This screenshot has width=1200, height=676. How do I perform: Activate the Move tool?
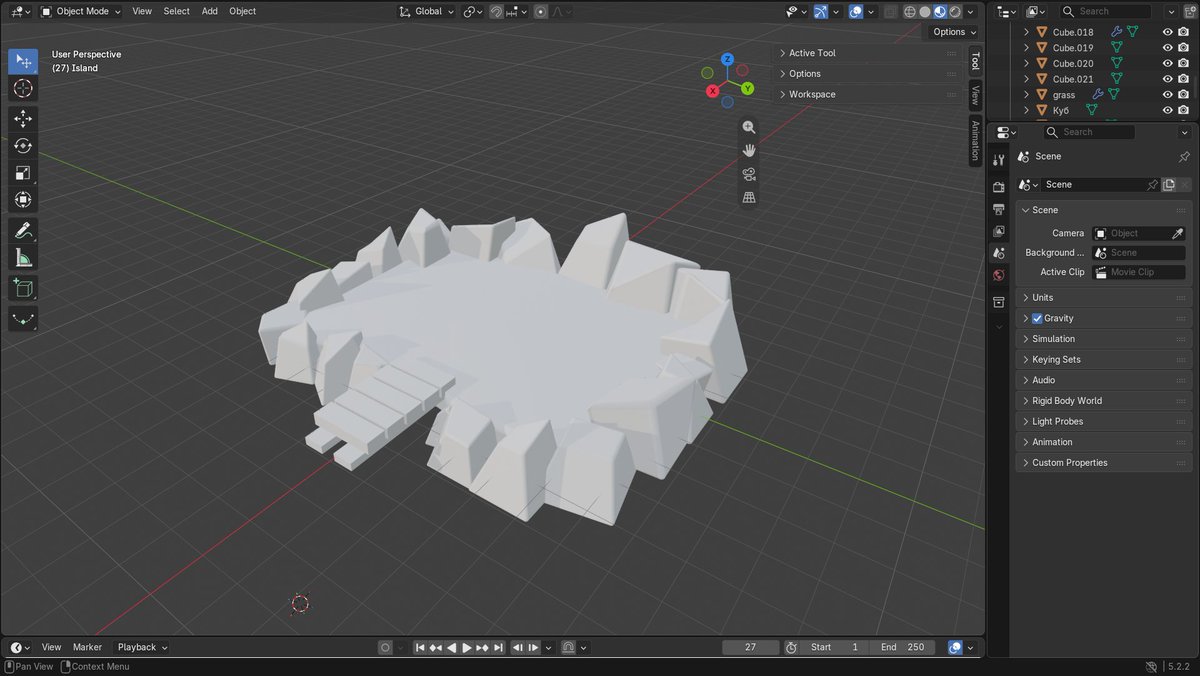point(23,119)
